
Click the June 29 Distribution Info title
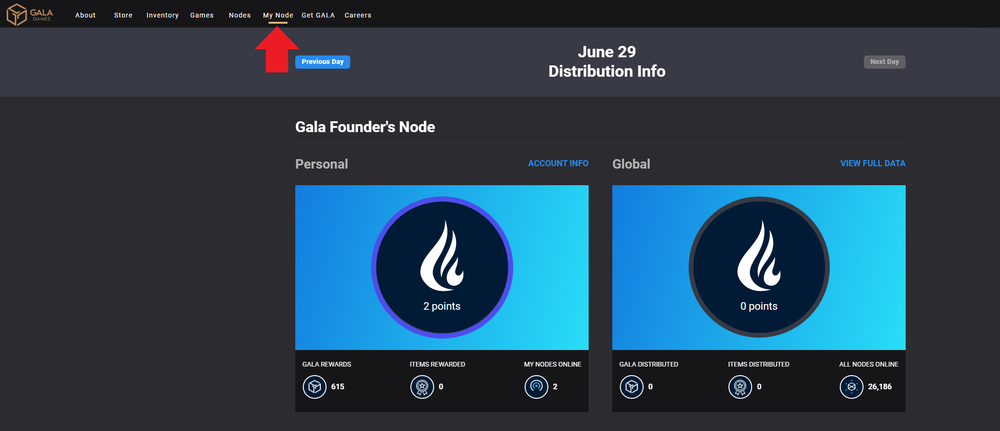(607, 62)
